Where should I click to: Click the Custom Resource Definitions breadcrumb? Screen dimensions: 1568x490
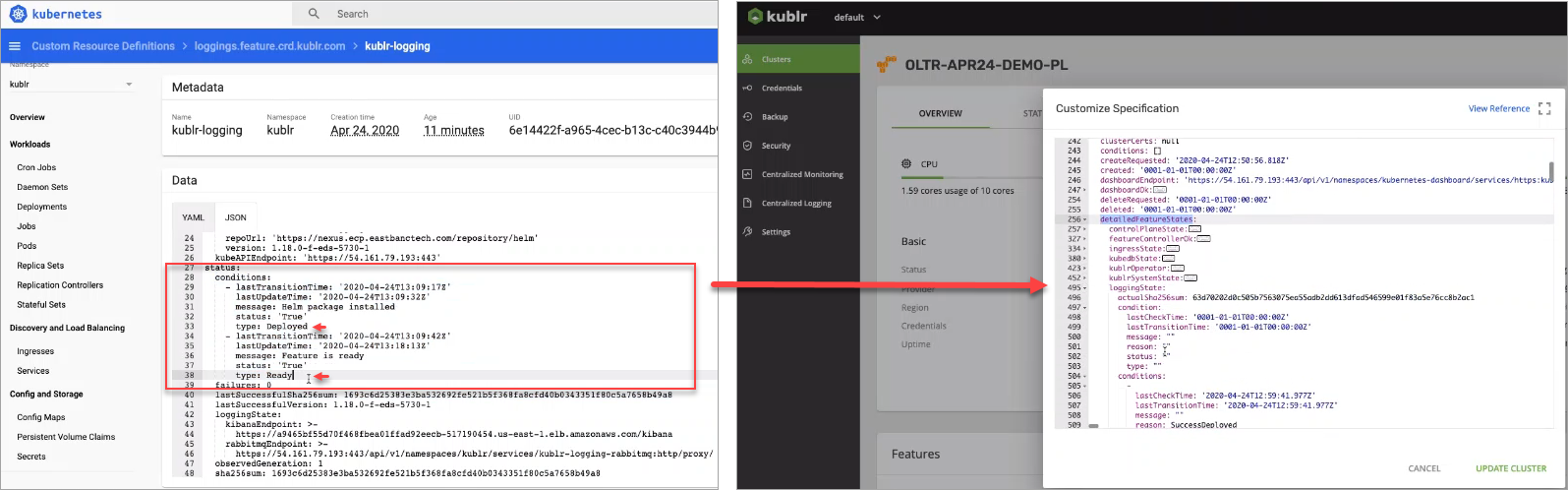coord(103,46)
